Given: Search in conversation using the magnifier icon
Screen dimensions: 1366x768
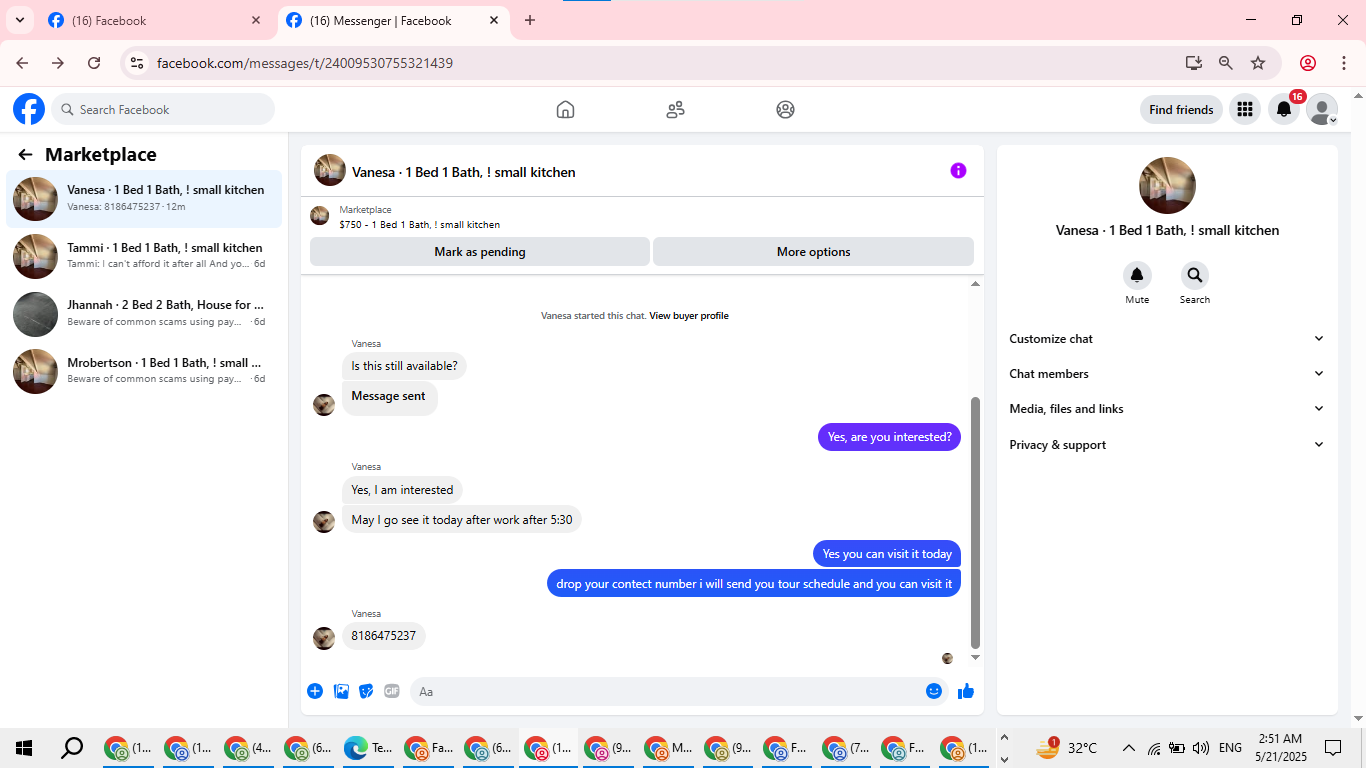Looking at the screenshot, I should pos(1194,276).
